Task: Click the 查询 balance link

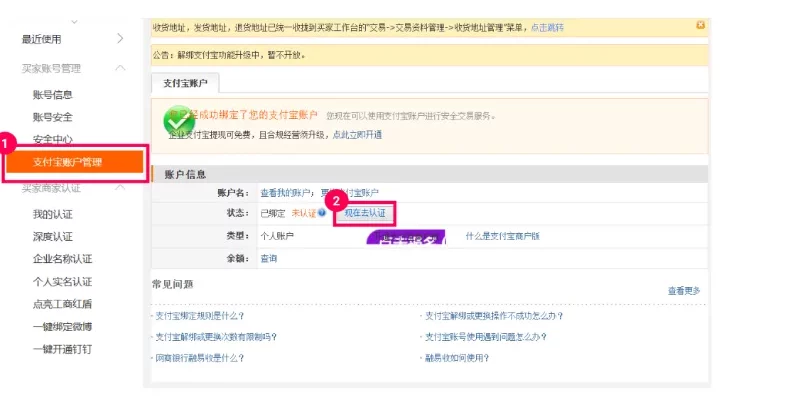Action: pos(268,259)
